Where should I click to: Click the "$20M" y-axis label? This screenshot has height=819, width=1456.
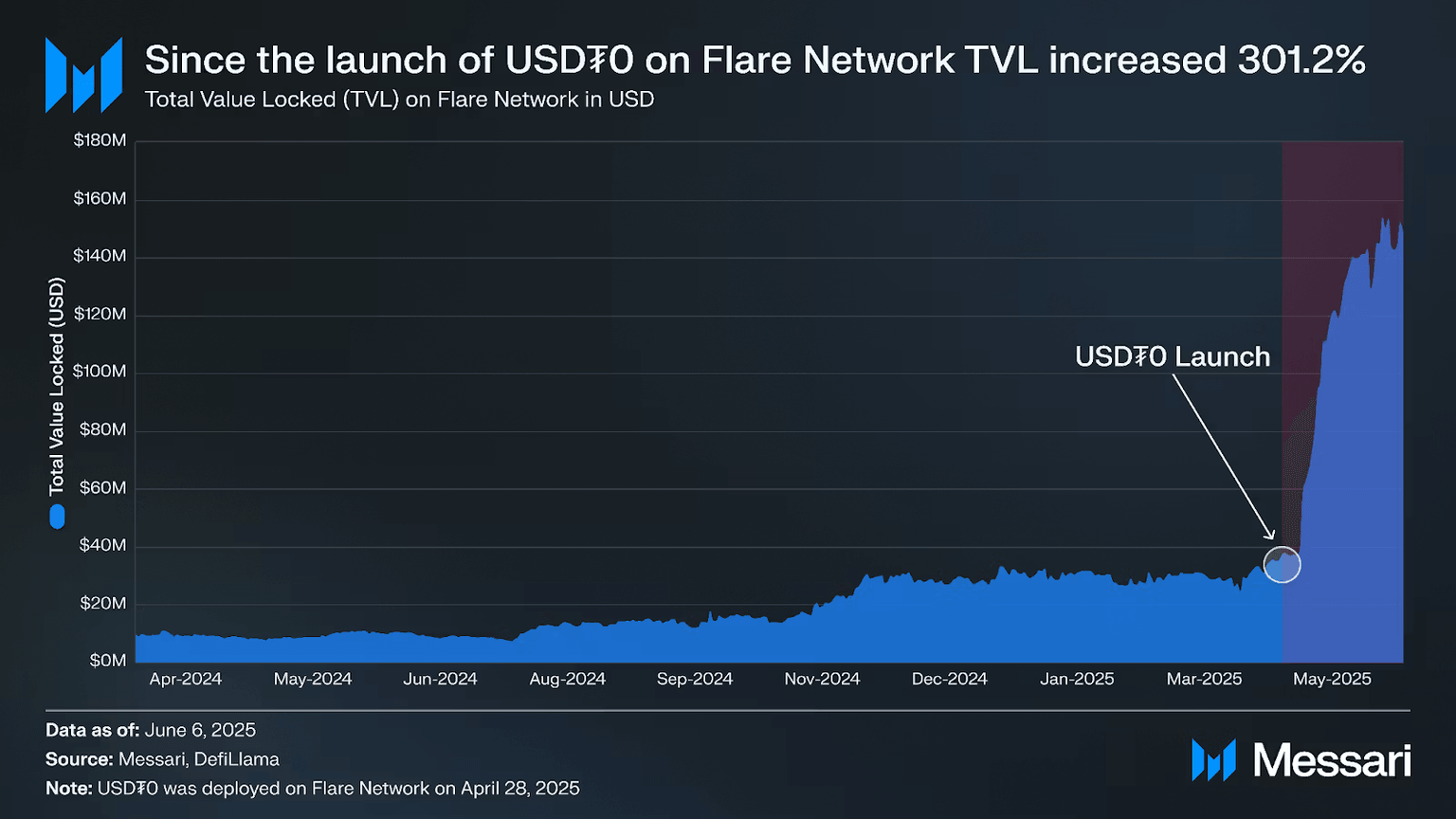pyautogui.click(x=102, y=603)
